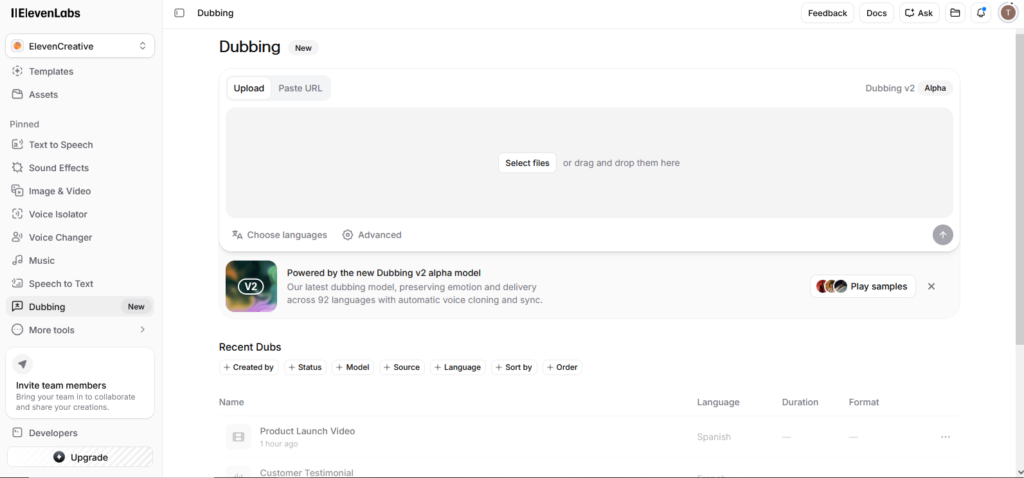Click the Alpha badge beside Dubbing v2
1024x478 pixels.
click(935, 88)
